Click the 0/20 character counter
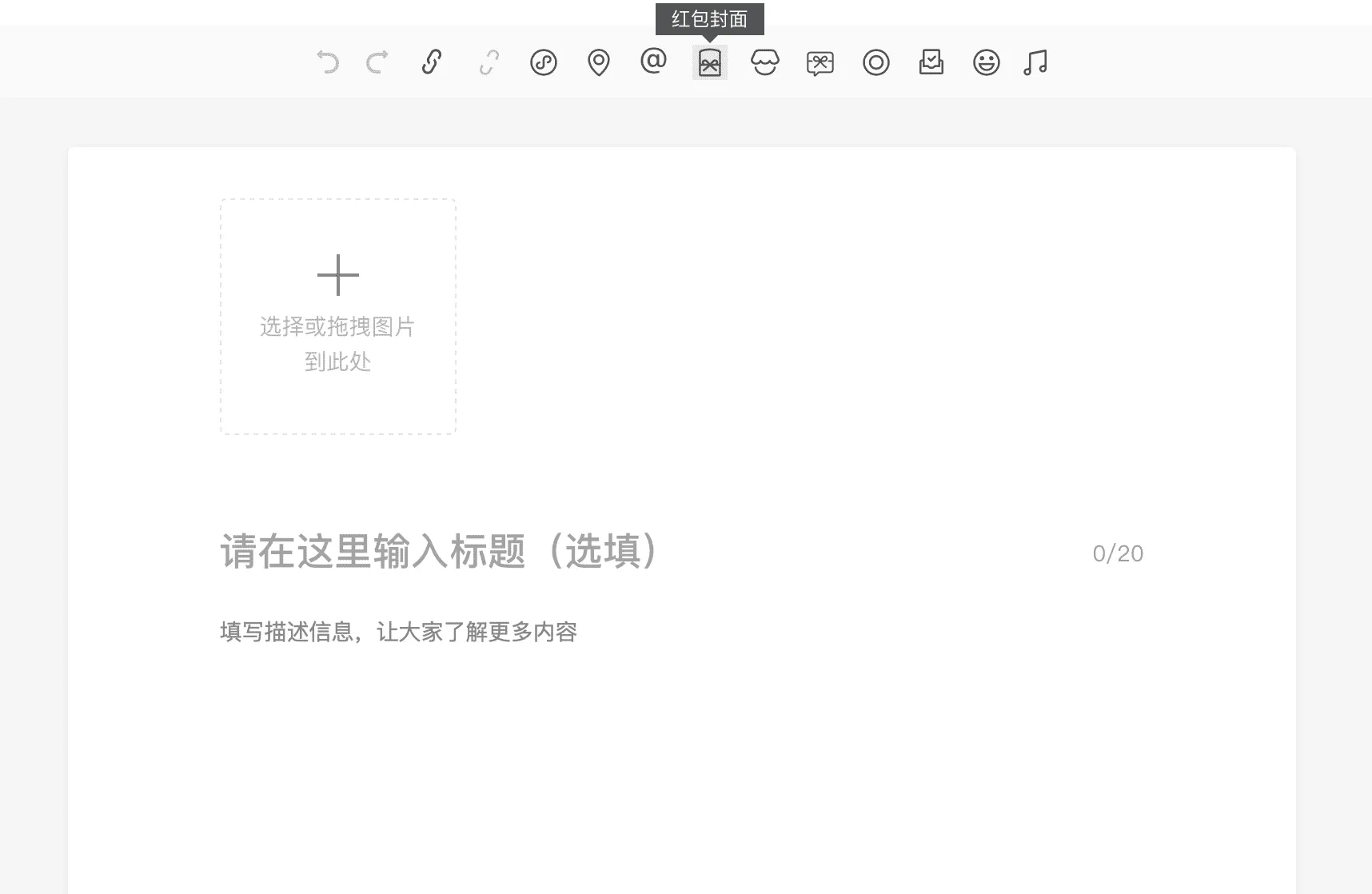This screenshot has width=1372, height=894. (1117, 553)
